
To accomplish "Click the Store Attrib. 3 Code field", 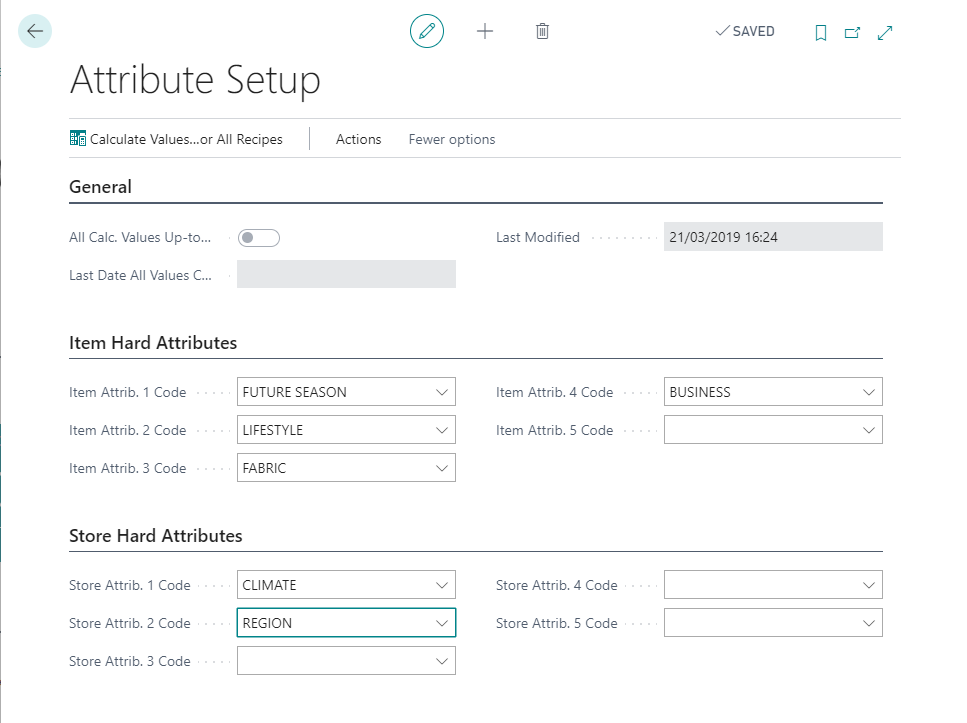I will pyautogui.click(x=335, y=661).
